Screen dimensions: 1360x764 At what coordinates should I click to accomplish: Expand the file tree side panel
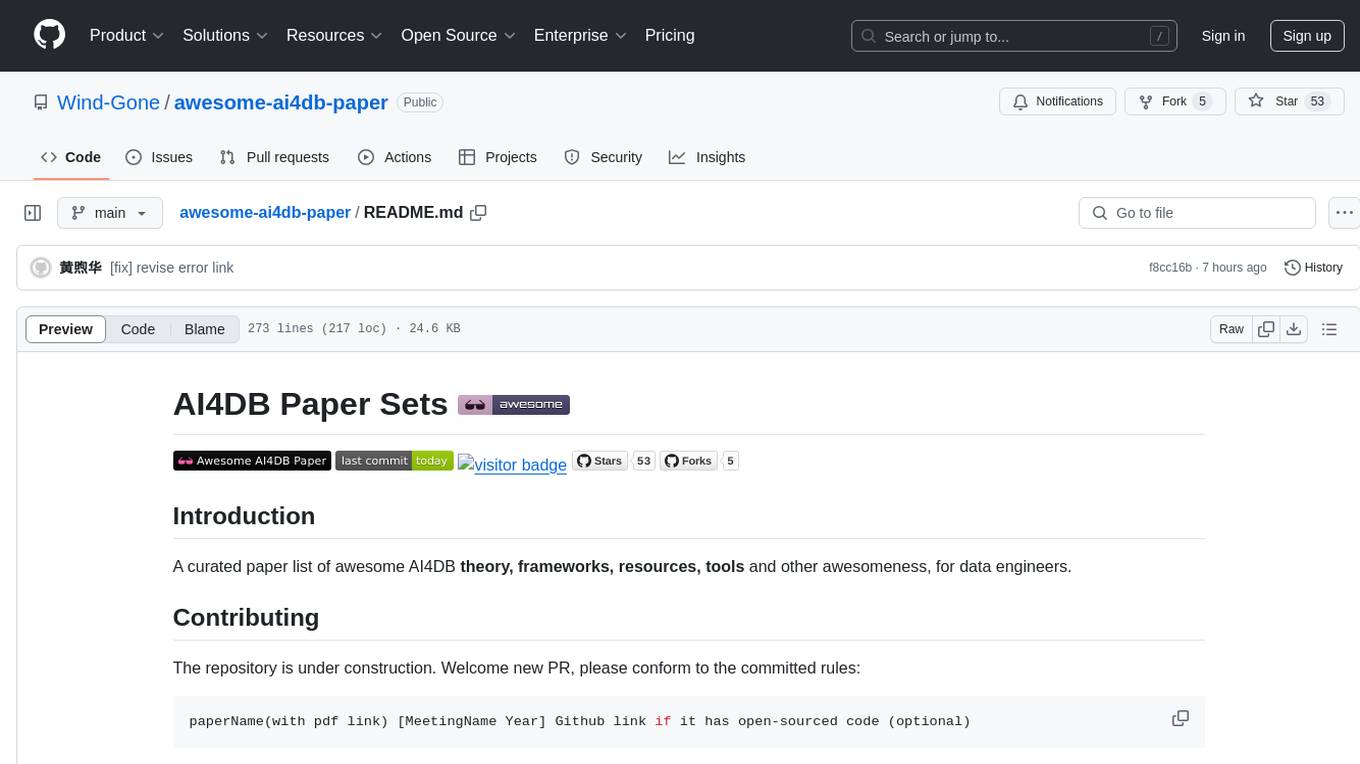click(x=32, y=213)
